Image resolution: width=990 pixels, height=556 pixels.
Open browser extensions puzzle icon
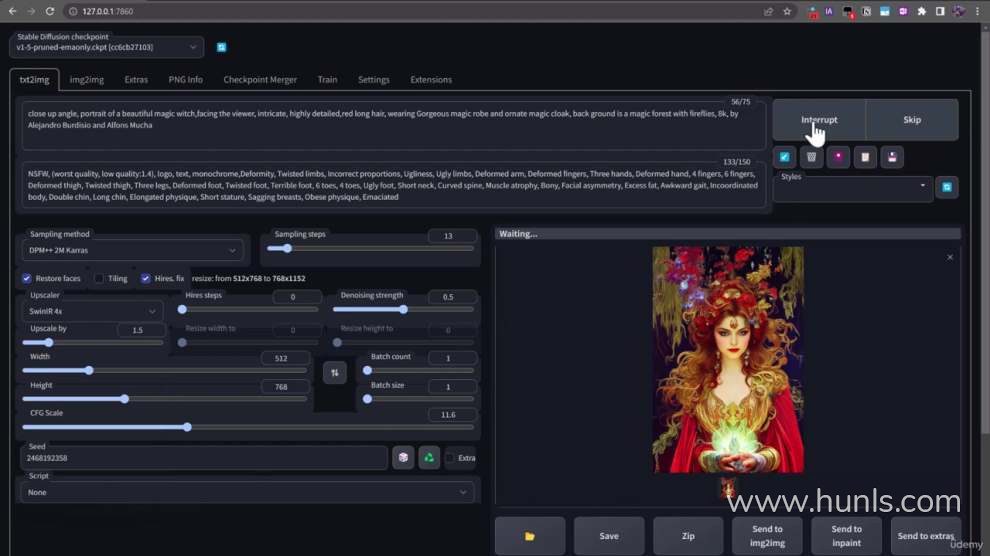click(922, 11)
